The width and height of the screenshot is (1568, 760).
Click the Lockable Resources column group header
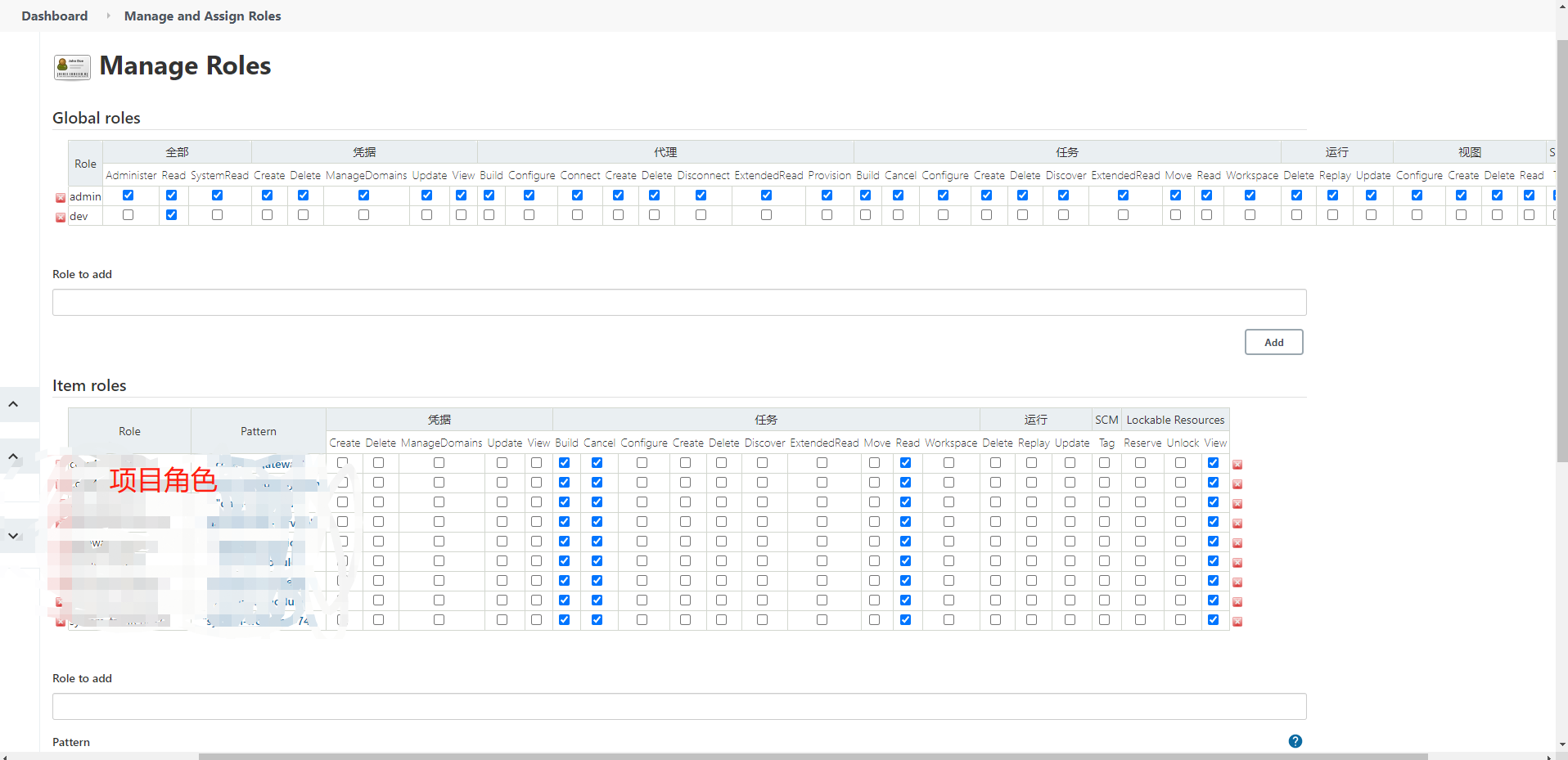coord(1175,420)
